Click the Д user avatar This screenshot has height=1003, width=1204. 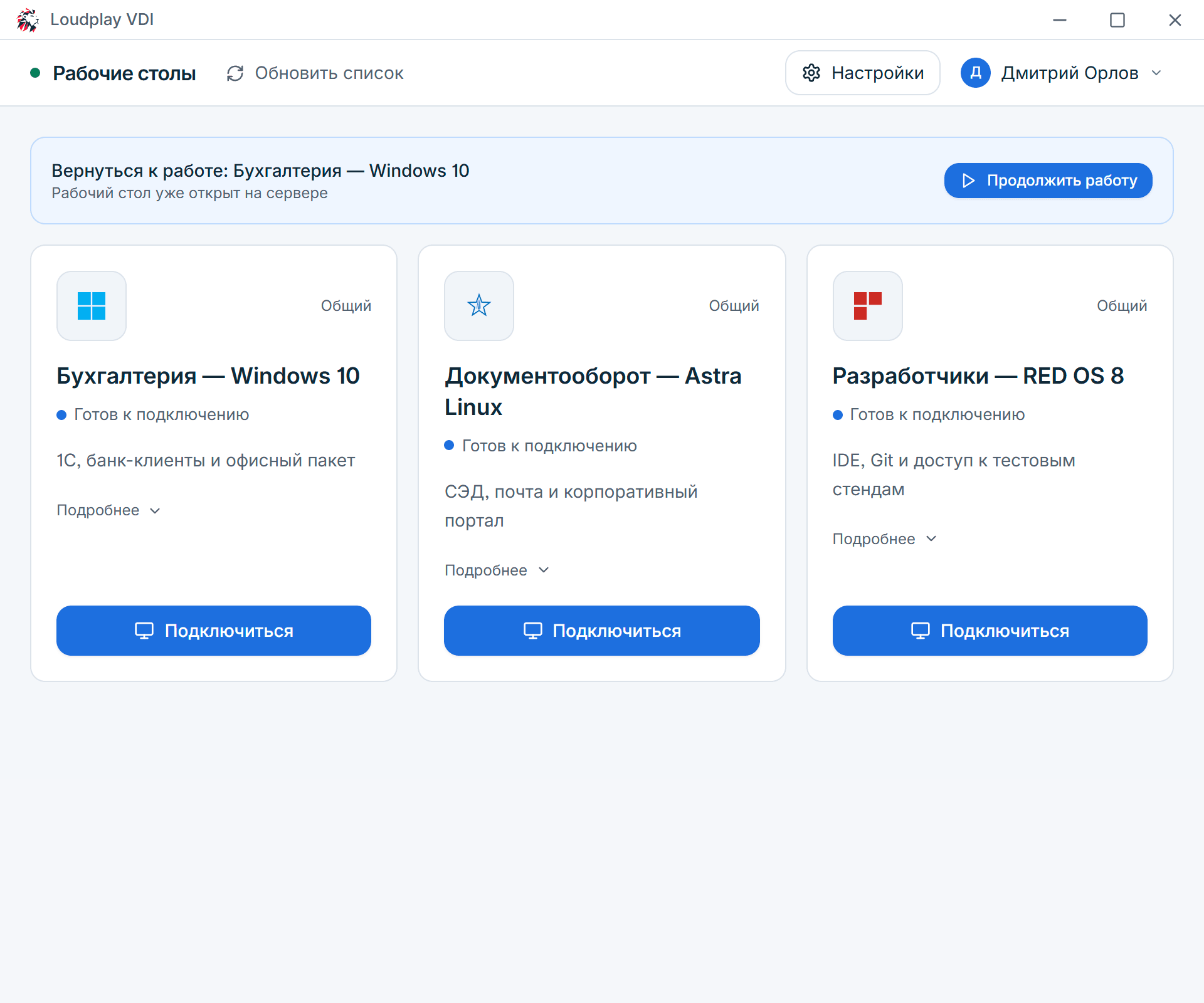coord(975,73)
